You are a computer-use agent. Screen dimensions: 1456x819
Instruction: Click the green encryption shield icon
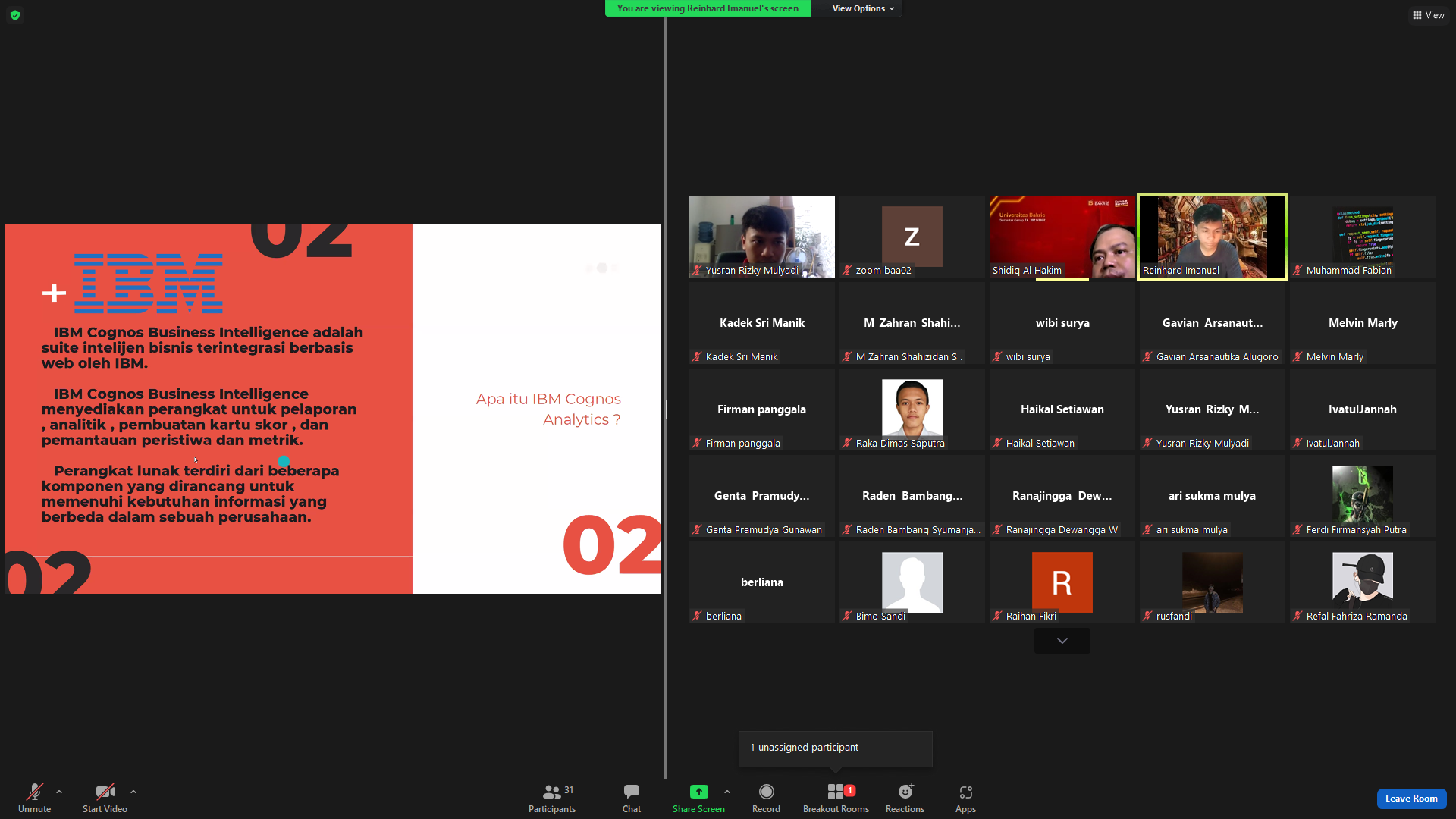pos(15,15)
